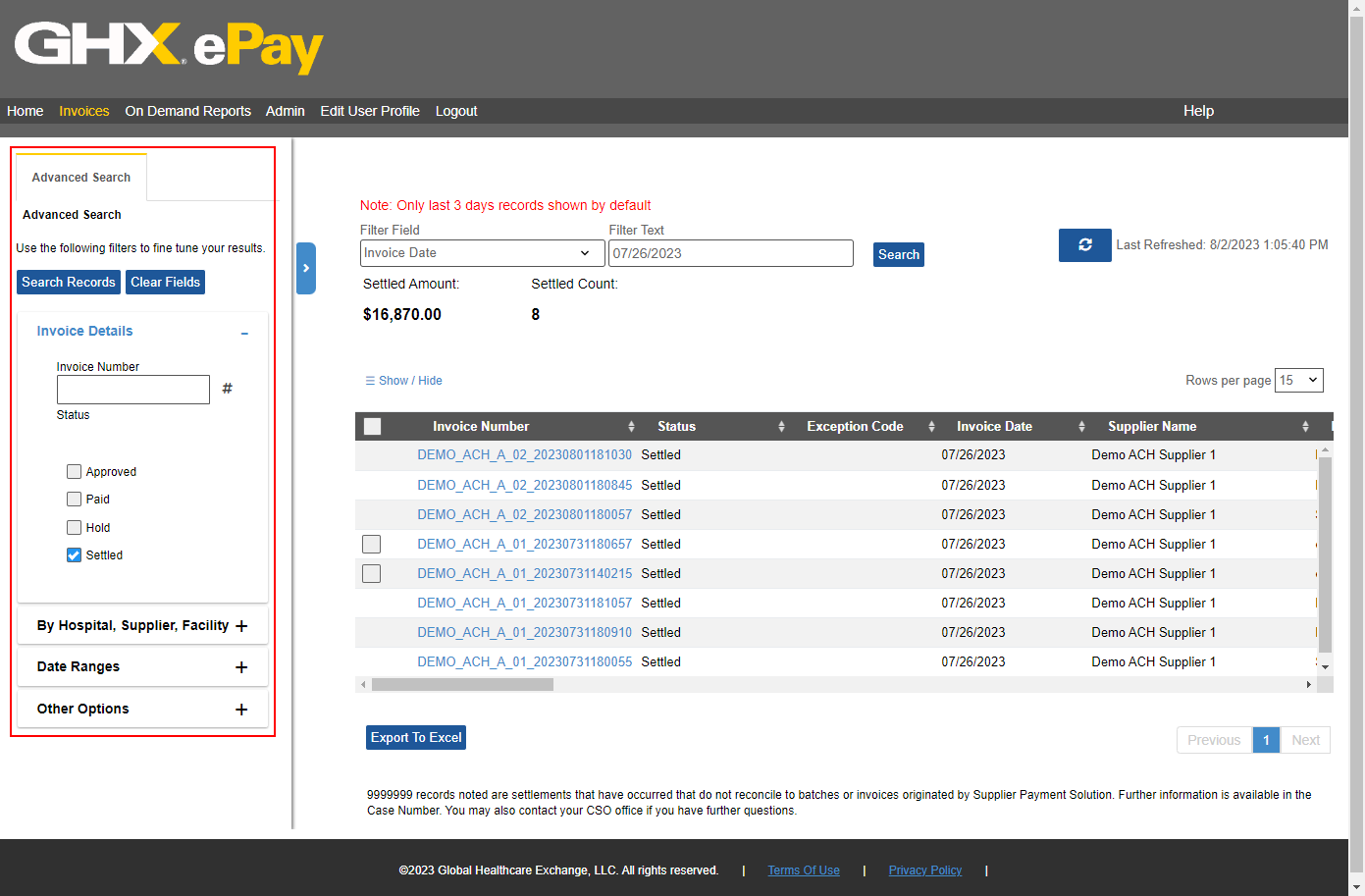Click the Filter Text input field
Image resolution: width=1365 pixels, height=896 pixels.
[731, 253]
